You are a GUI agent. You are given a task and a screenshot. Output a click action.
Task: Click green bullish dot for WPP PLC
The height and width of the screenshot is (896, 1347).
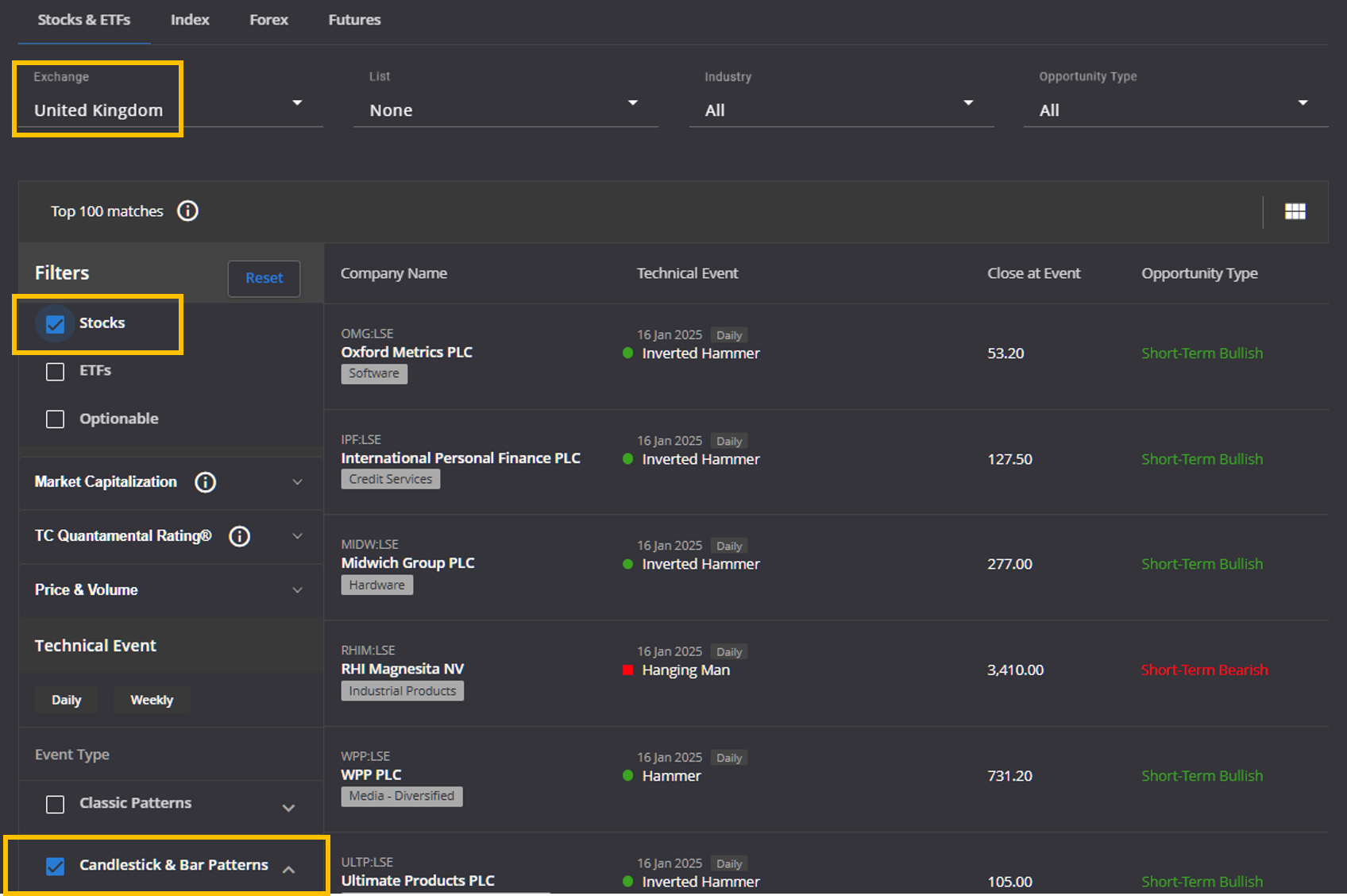pyautogui.click(x=627, y=775)
